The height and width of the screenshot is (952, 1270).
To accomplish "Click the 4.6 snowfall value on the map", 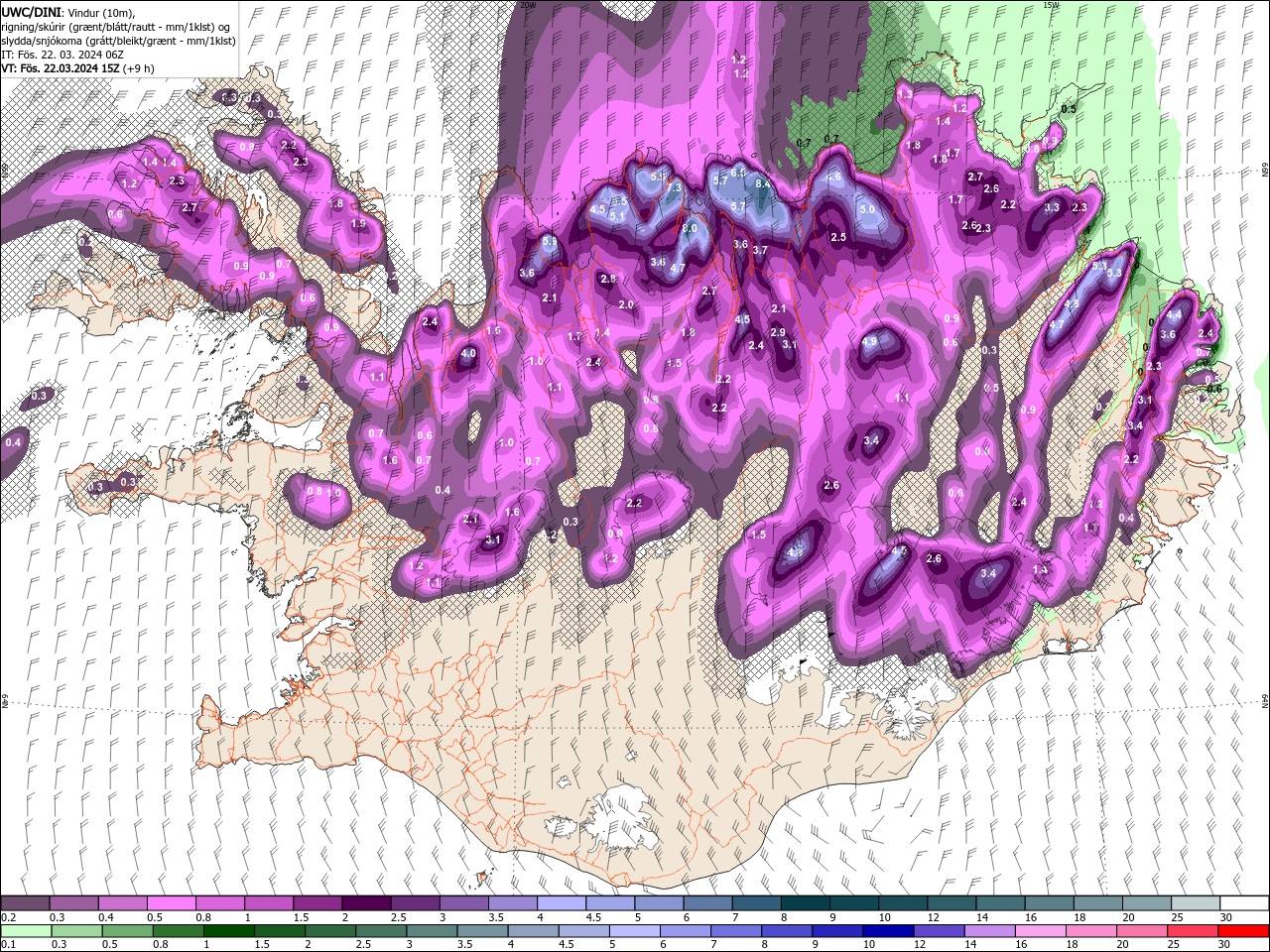I will 834,177.
